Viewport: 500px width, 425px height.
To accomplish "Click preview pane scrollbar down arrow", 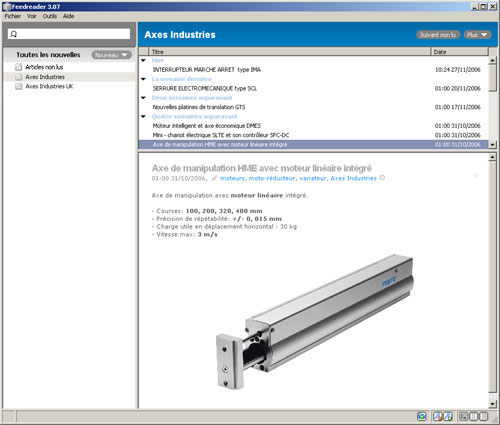I will coord(493,404).
